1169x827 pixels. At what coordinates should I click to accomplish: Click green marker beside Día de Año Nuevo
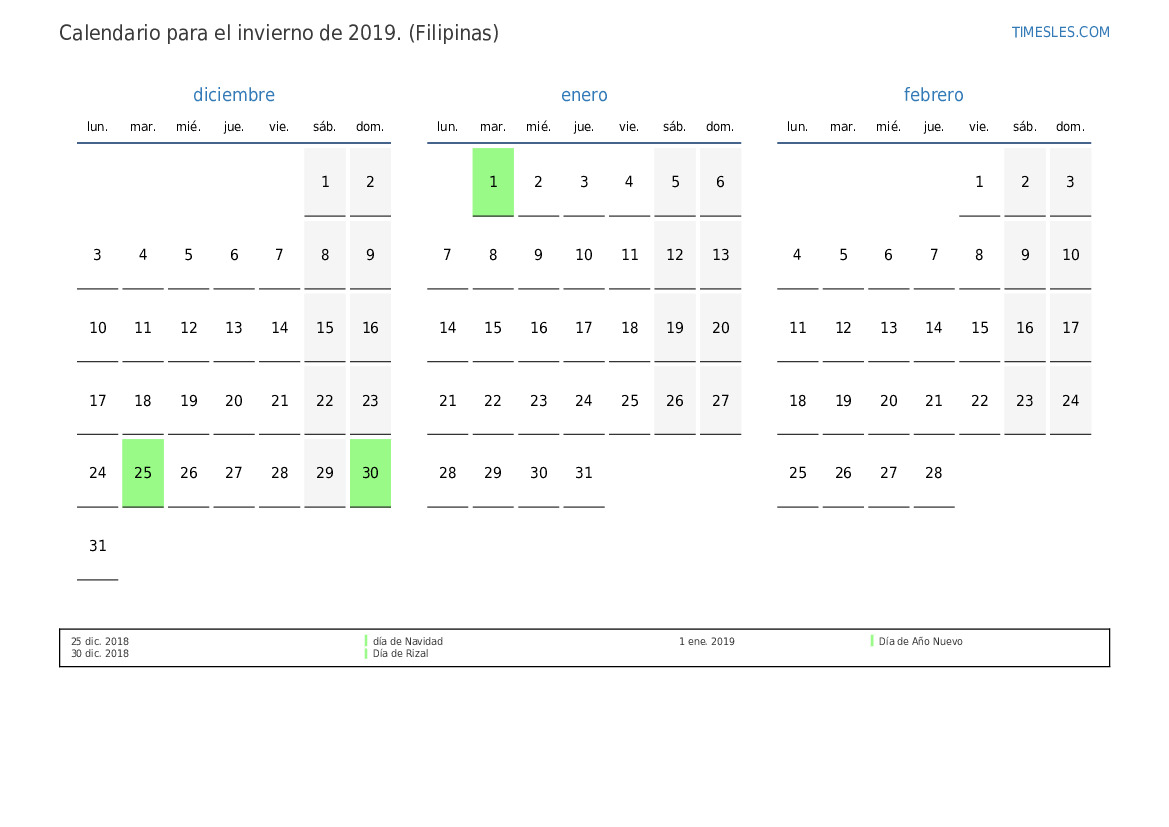(872, 641)
